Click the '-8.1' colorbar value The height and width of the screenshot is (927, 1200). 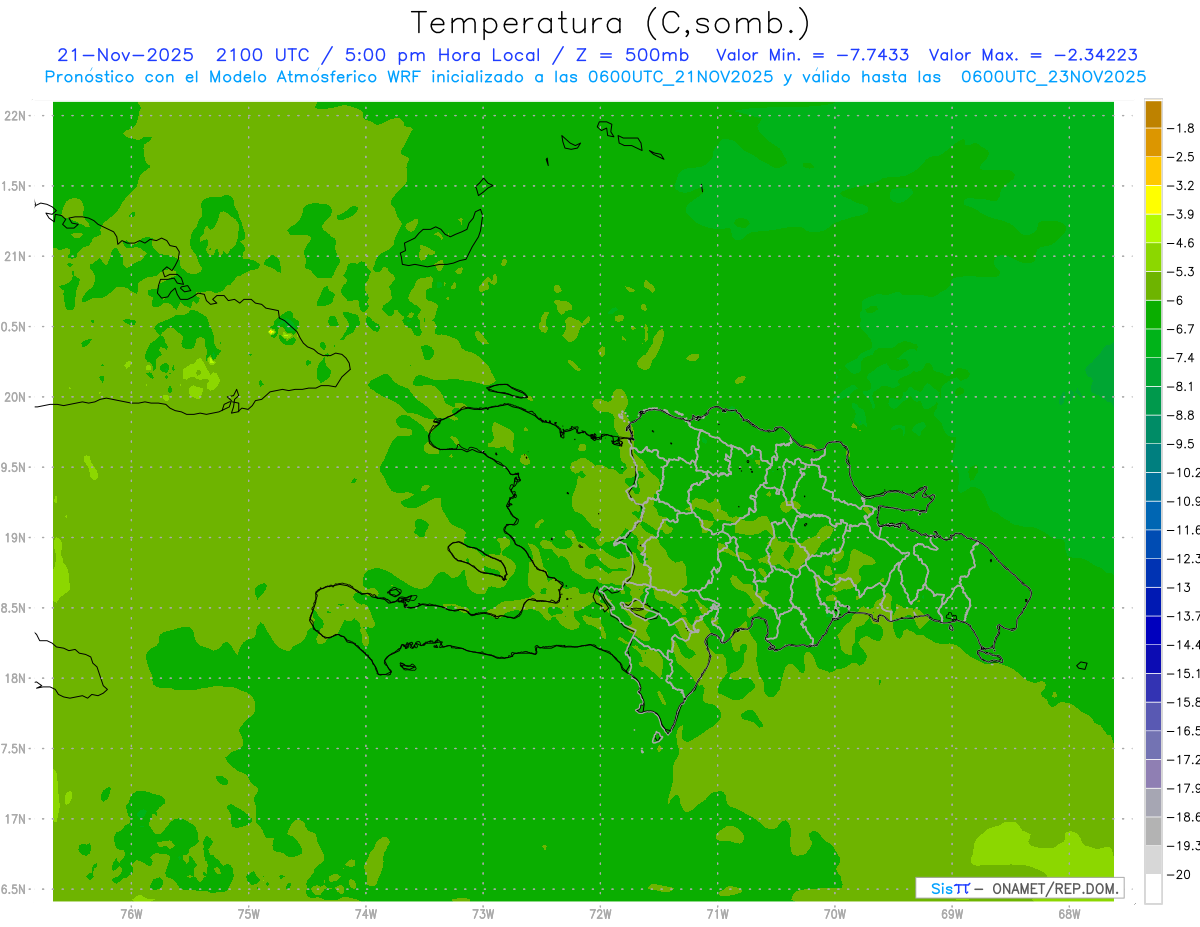(x=1182, y=386)
